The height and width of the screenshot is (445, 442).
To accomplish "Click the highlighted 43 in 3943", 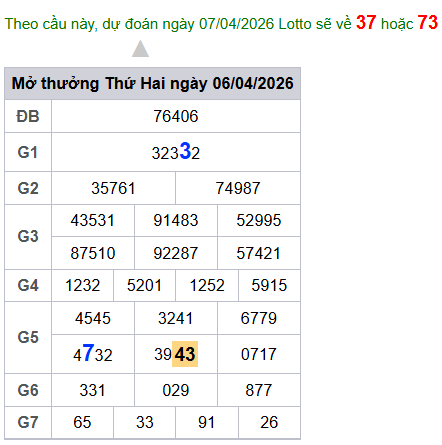I will point(185,354).
